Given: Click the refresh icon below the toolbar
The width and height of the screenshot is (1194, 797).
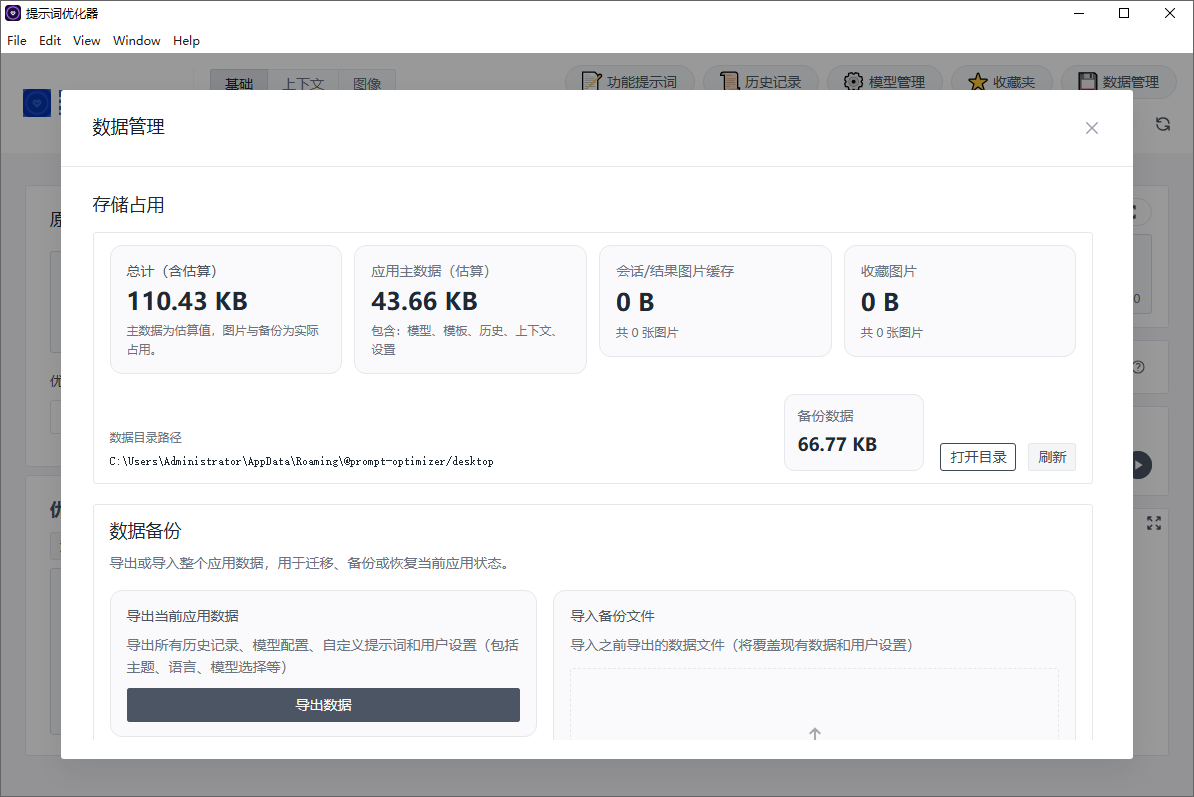Looking at the screenshot, I should 1162,124.
